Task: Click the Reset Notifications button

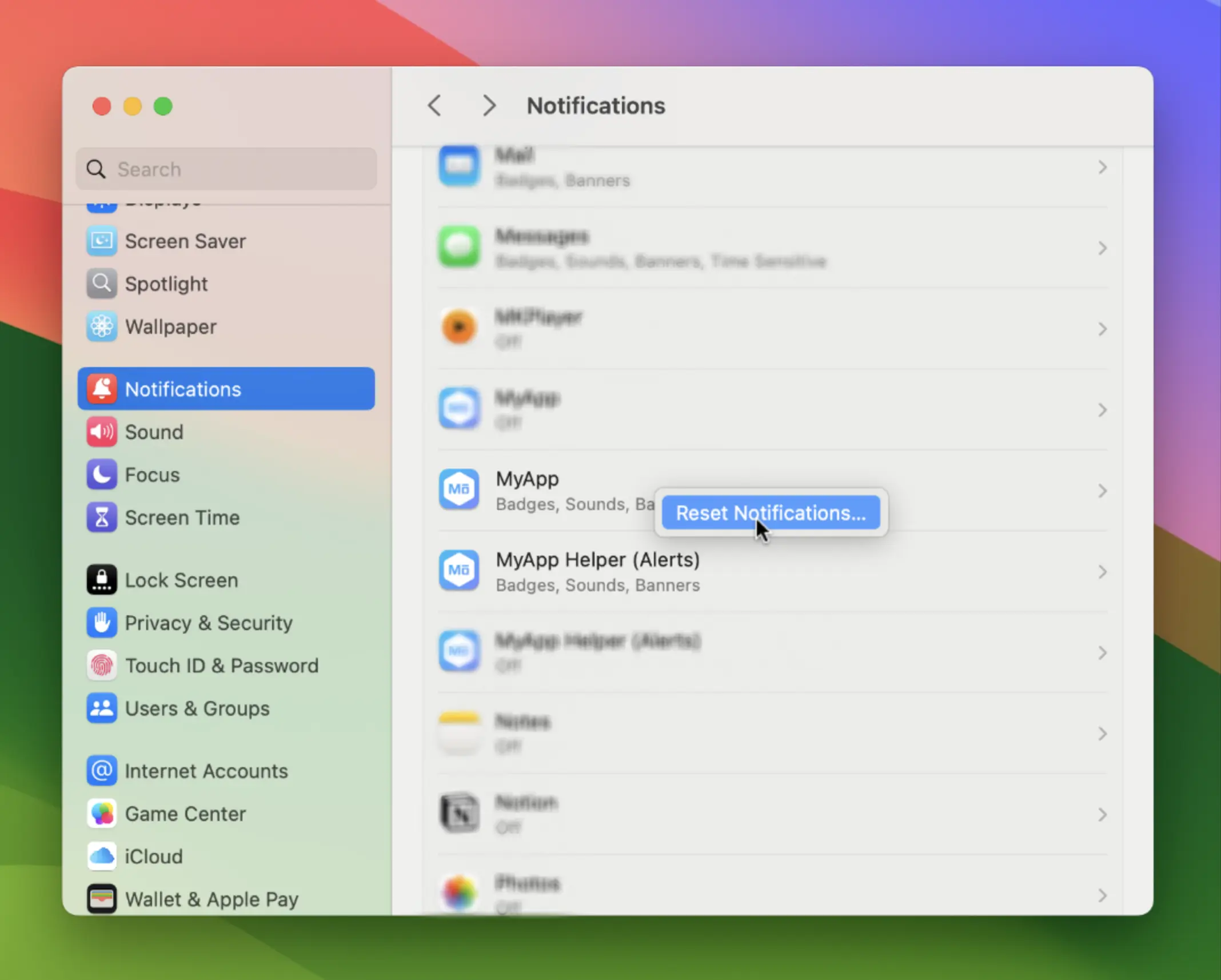Action: (771, 513)
